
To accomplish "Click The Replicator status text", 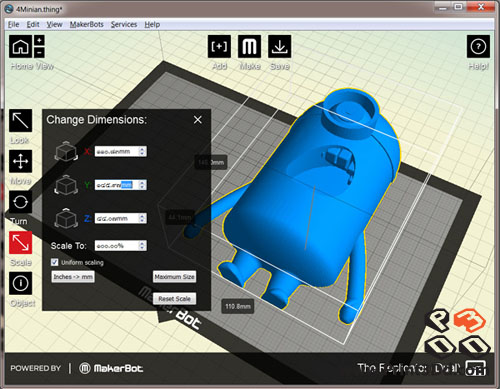I will point(408,368).
